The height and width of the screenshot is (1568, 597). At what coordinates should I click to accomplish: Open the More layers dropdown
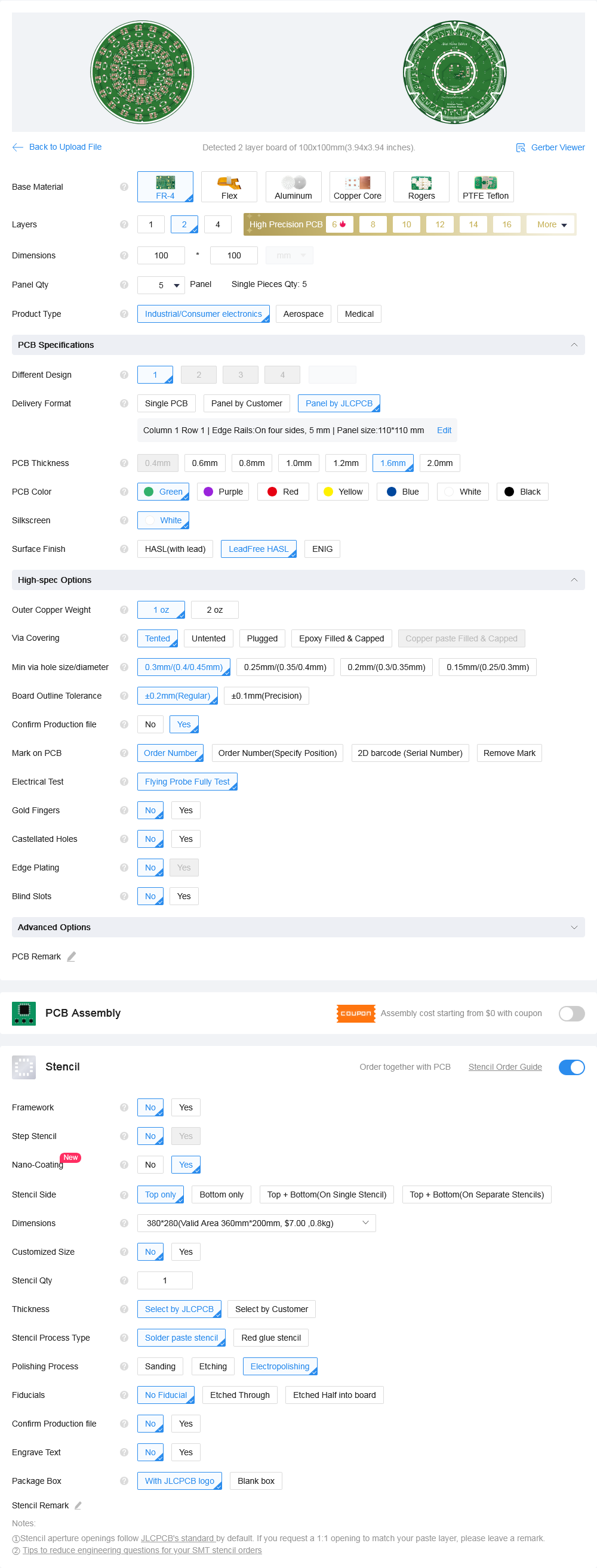pyautogui.click(x=551, y=224)
